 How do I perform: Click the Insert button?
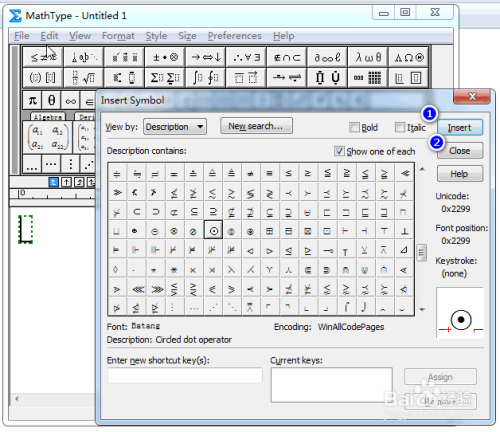coord(460,128)
